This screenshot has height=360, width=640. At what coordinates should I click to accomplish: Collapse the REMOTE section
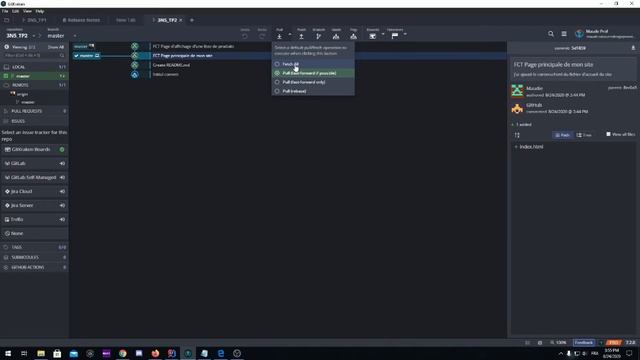click(34, 85)
